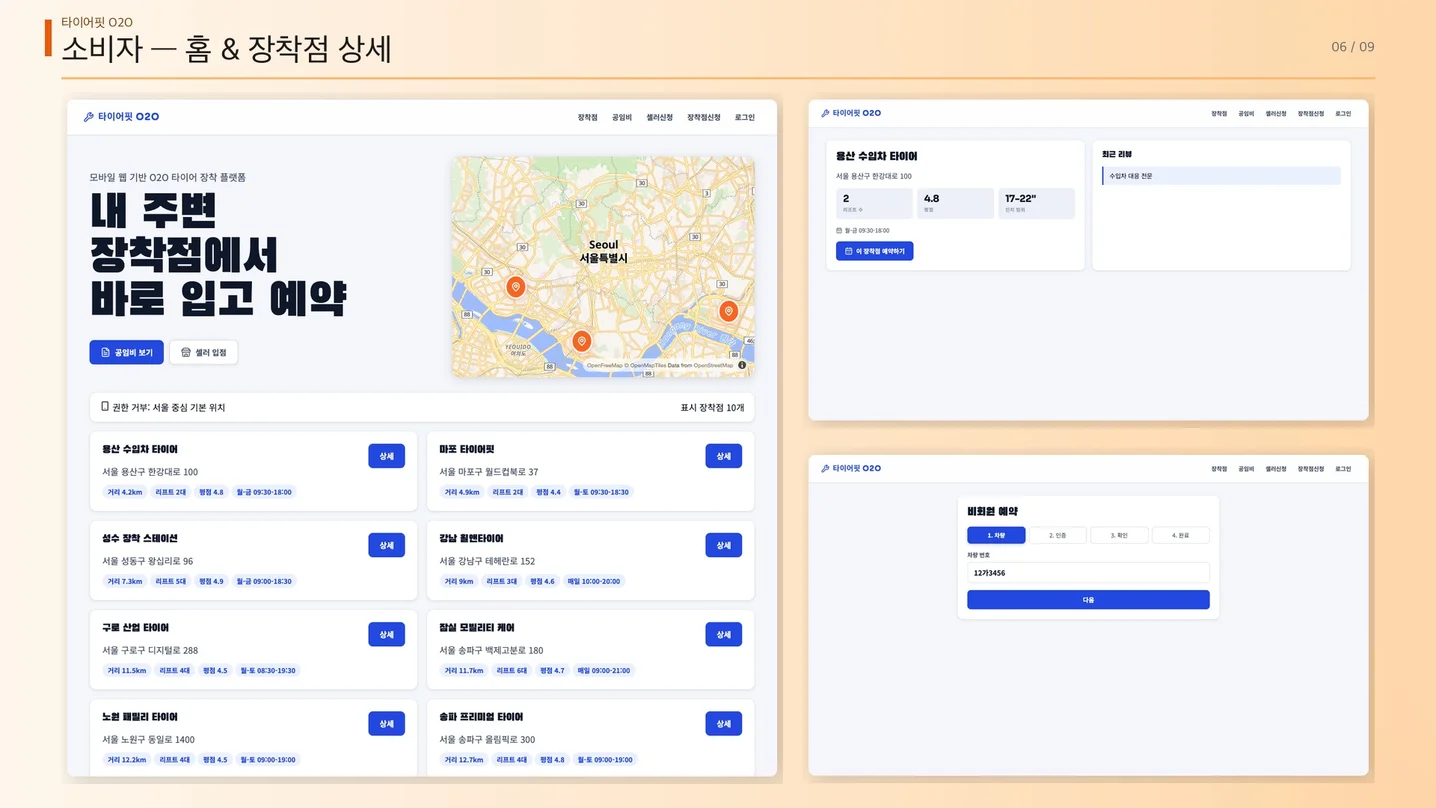Click the 서울 마포구 월드컵북로 37 address
1436x808 pixels.
coord(489,472)
